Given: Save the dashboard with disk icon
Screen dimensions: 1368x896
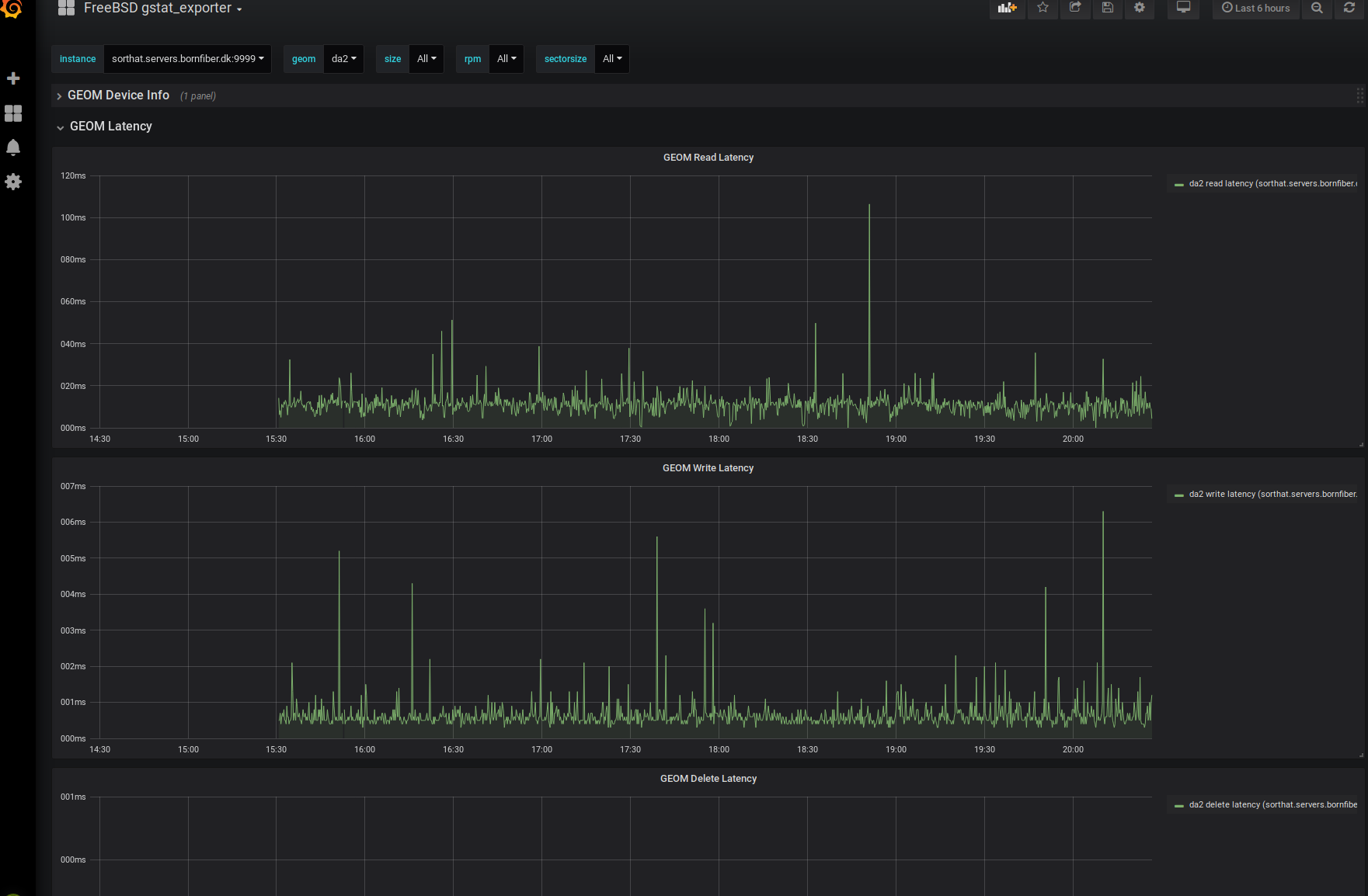Looking at the screenshot, I should click(1108, 8).
